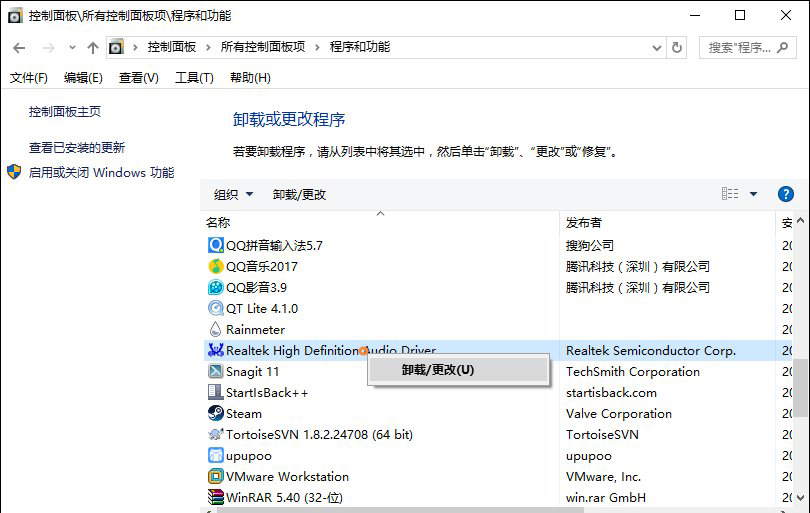The image size is (810, 513).
Task: Click publisher 搜狗公司
Action: [590, 245]
